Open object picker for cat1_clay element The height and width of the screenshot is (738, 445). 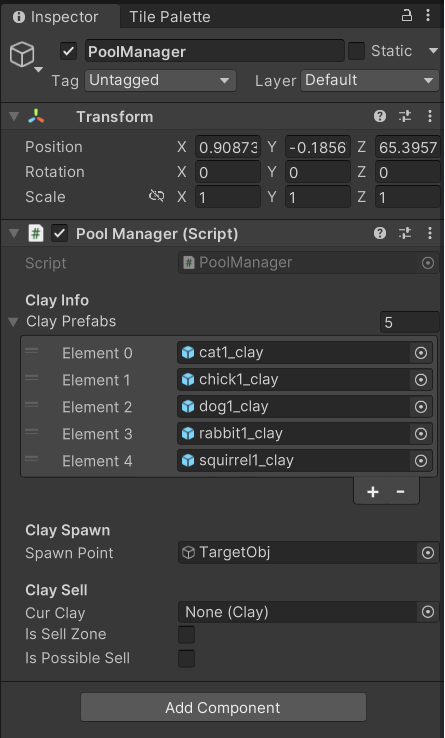[x=421, y=353]
